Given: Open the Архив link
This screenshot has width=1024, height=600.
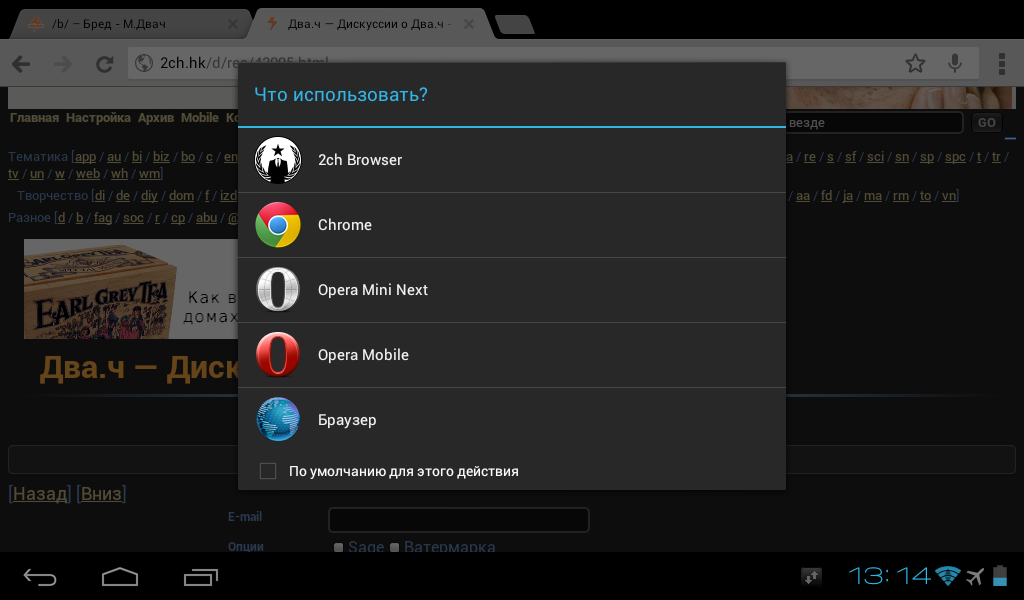Looking at the screenshot, I should 155,118.
